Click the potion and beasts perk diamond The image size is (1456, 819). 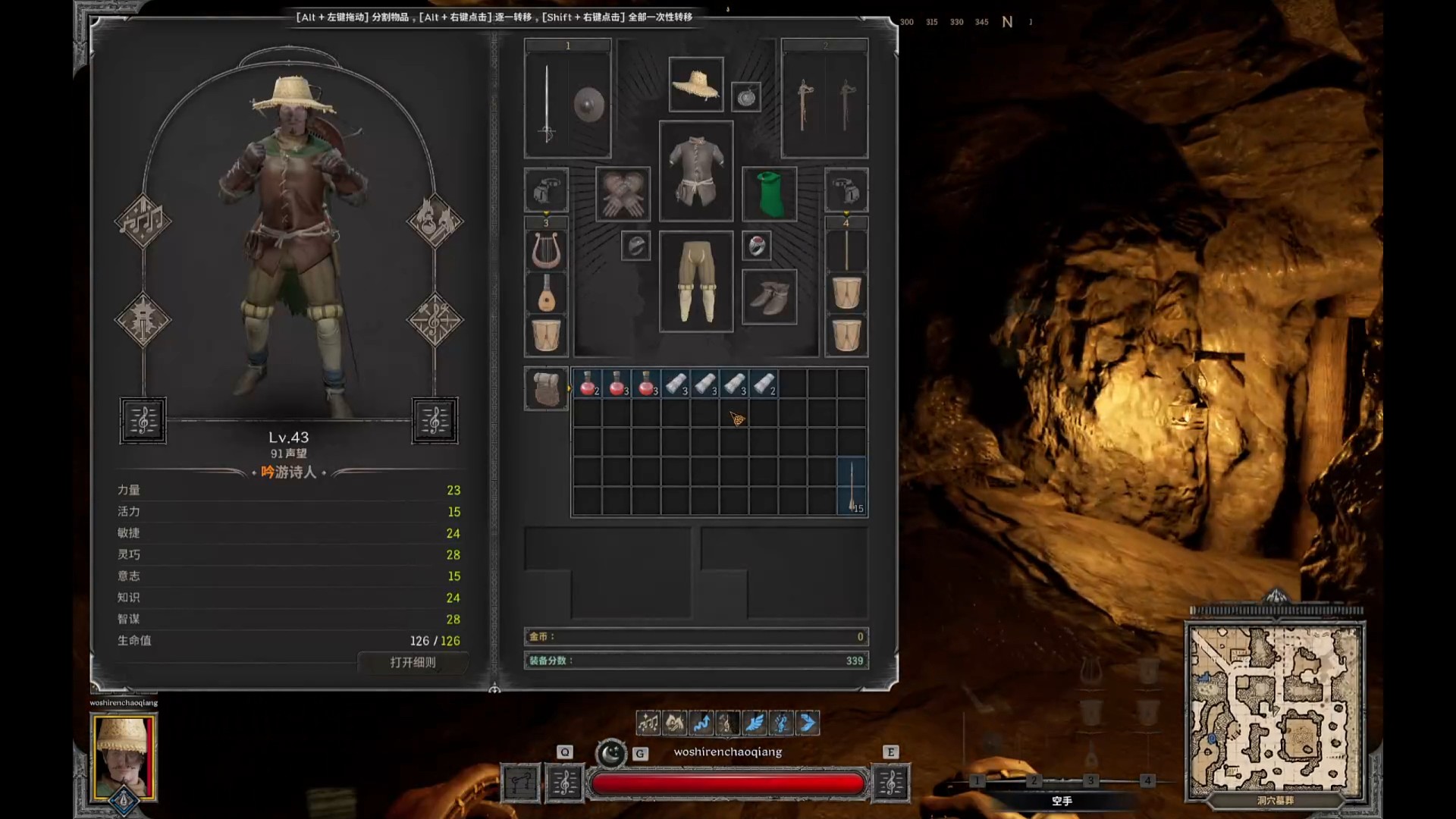pyautogui.click(x=435, y=221)
